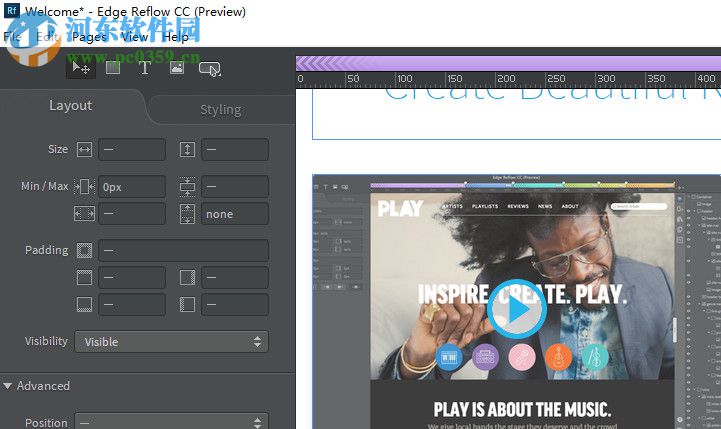Click the max-width input field
Screen dimensions: 721x429
point(132,214)
